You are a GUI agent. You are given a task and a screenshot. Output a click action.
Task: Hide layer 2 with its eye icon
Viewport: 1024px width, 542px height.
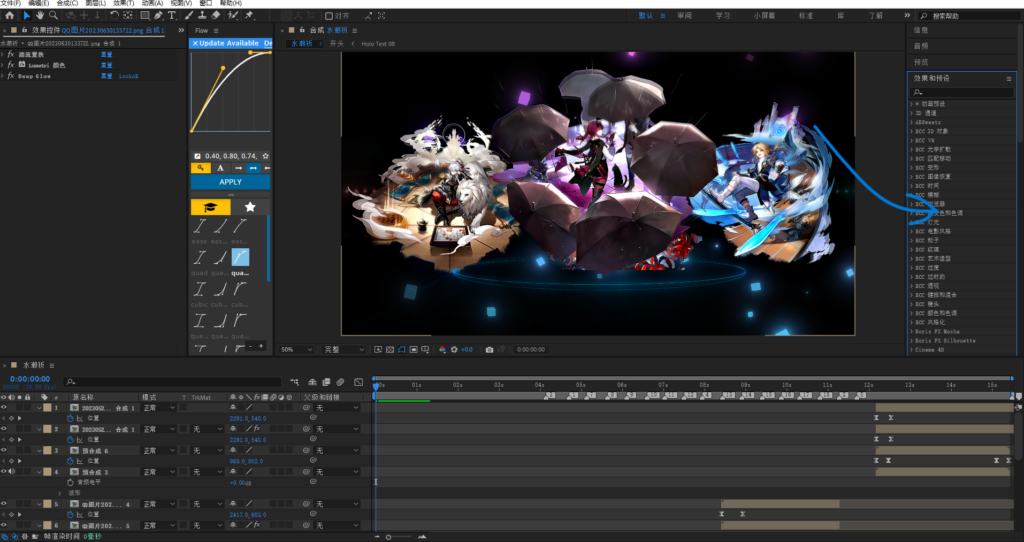coord(4,429)
